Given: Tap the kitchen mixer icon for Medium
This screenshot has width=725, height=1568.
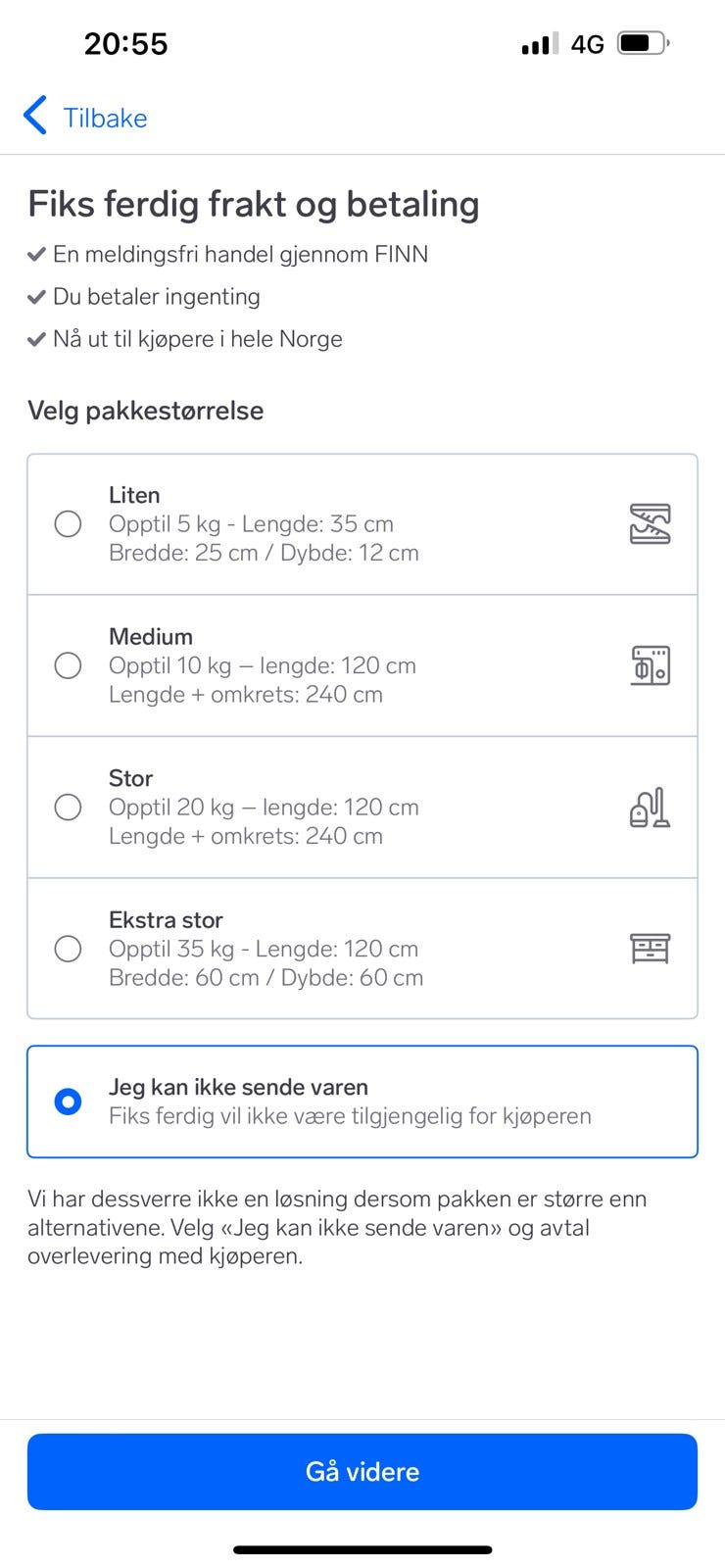Looking at the screenshot, I should coord(650,665).
